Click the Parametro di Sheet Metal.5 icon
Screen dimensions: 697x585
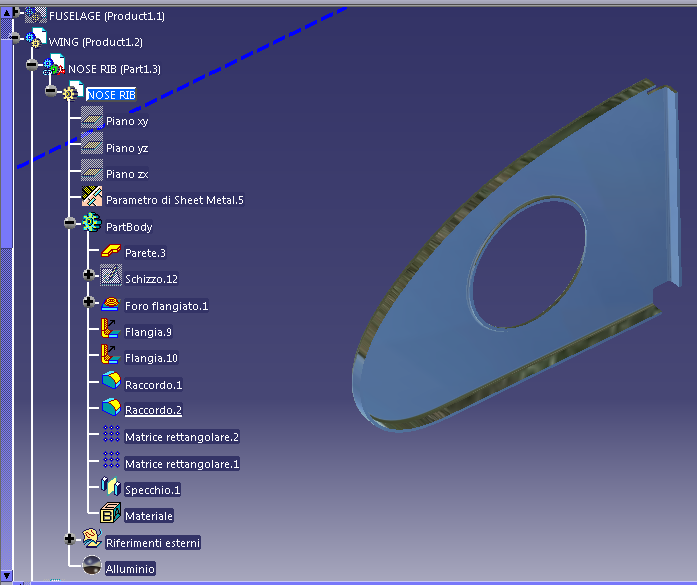coord(92,196)
